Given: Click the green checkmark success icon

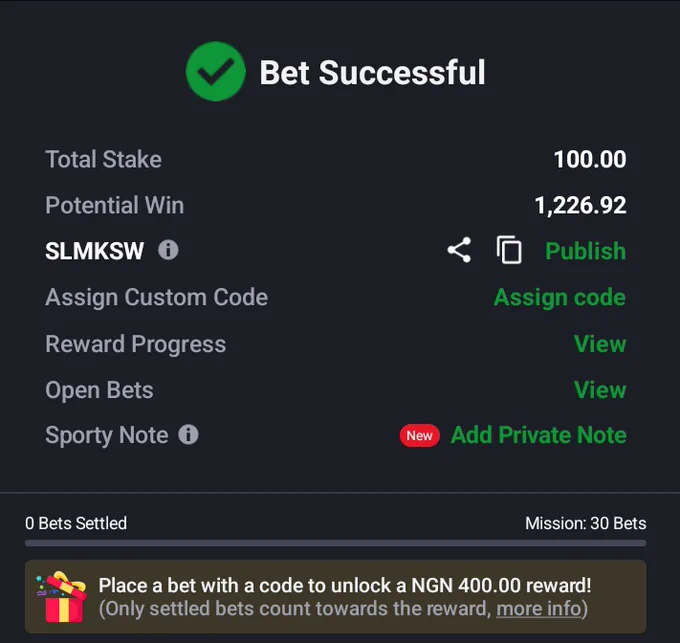Looking at the screenshot, I should click(216, 72).
